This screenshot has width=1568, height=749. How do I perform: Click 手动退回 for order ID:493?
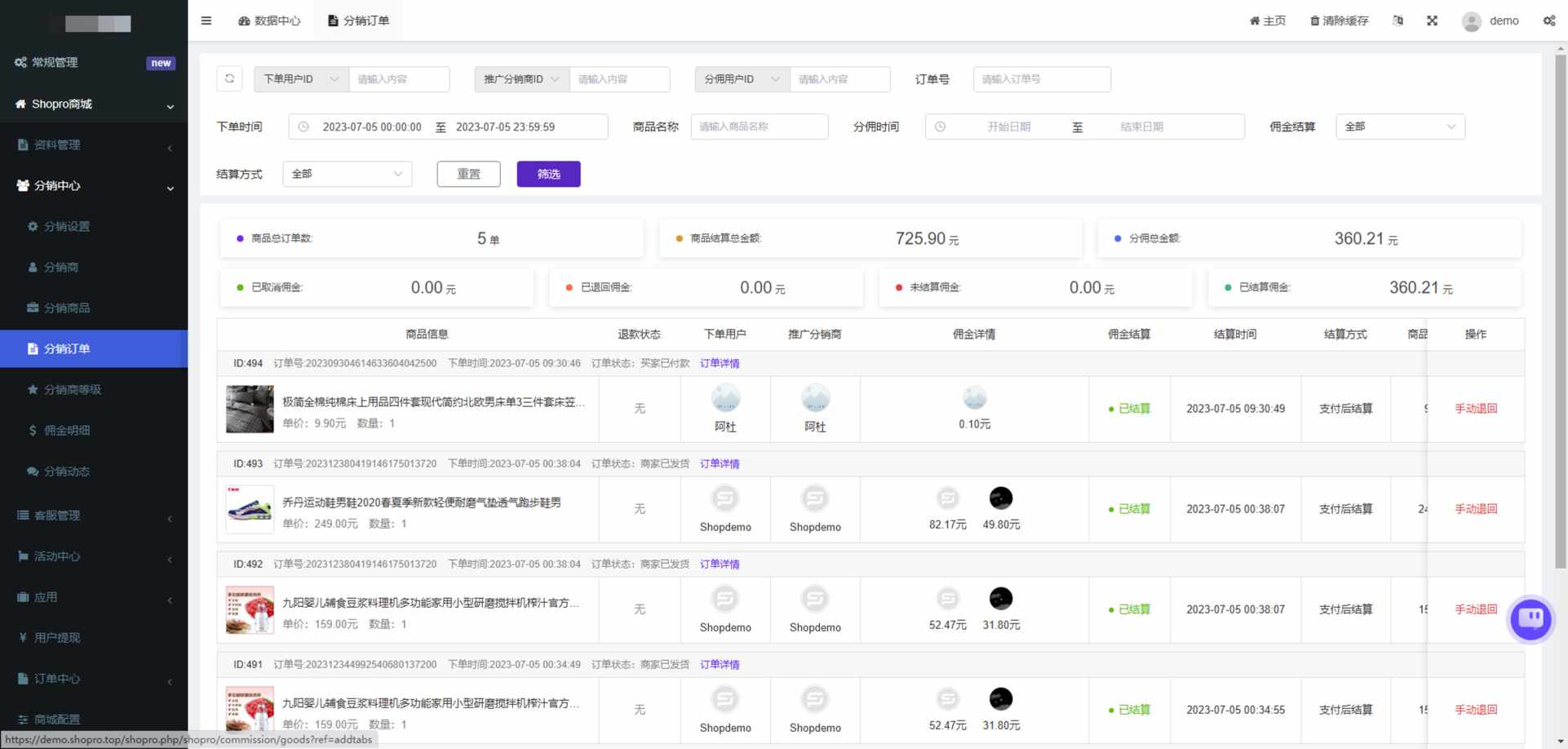click(x=1476, y=509)
